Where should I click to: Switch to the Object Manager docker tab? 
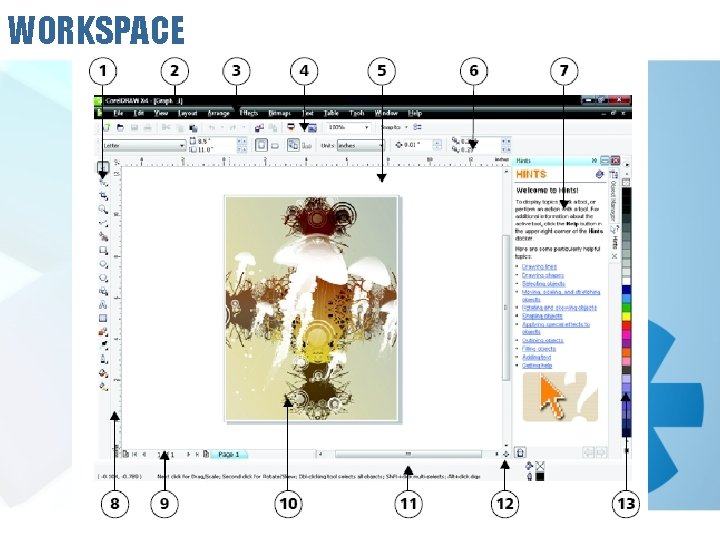(614, 197)
